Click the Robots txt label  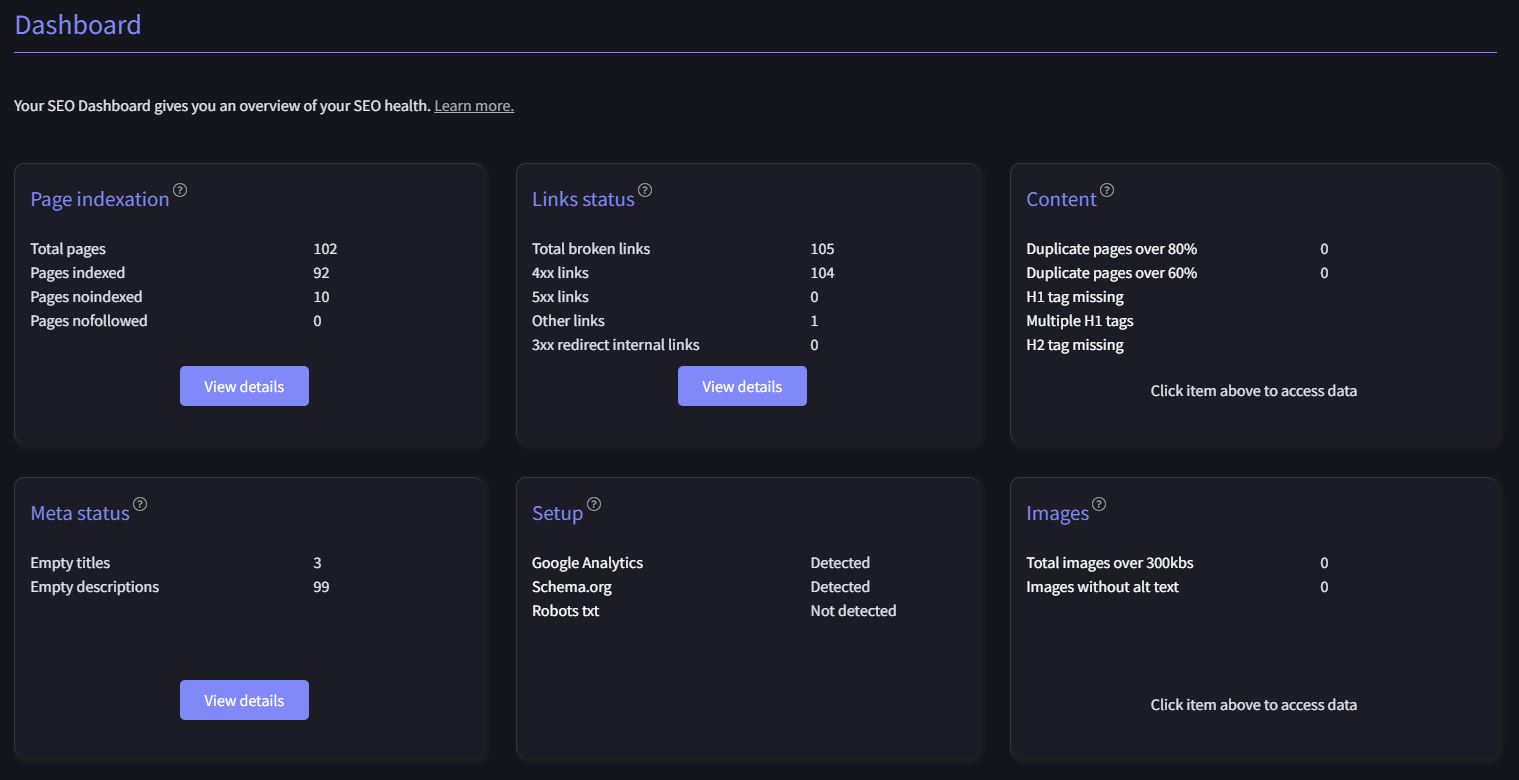565,611
